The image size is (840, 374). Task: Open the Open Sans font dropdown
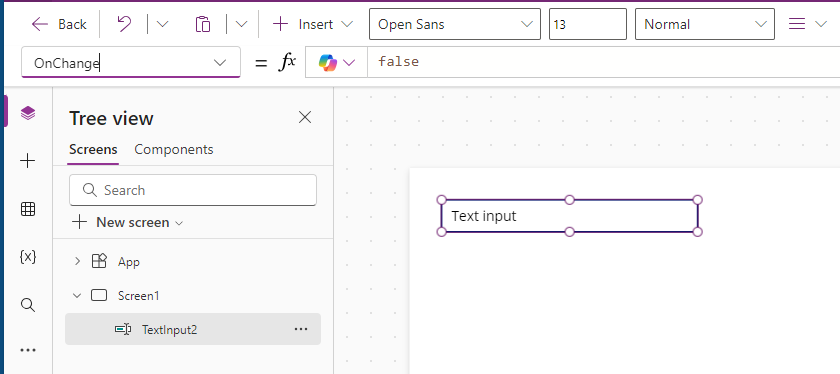(455, 24)
